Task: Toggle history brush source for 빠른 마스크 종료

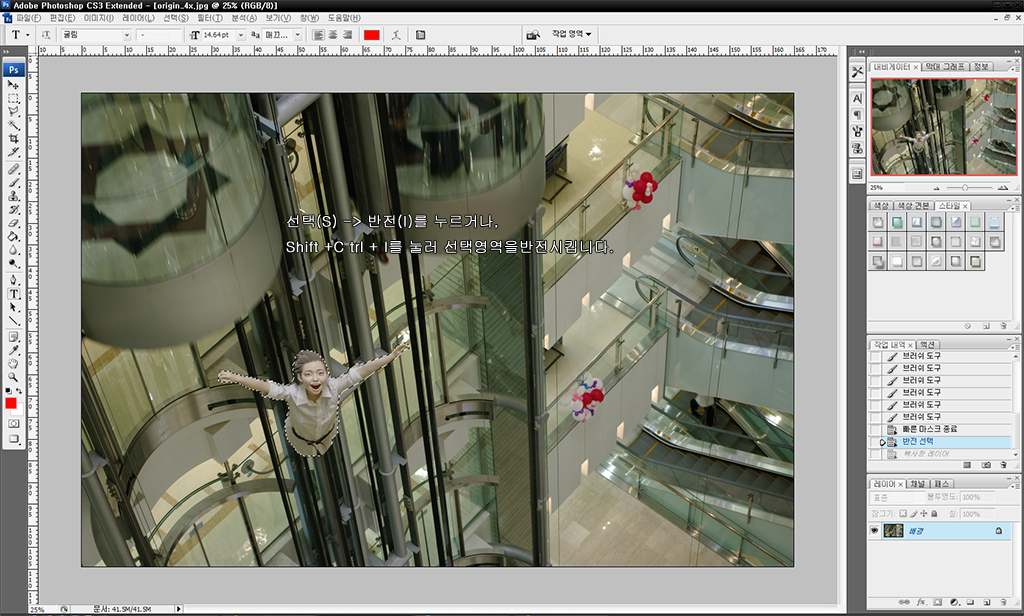Action: (875, 430)
